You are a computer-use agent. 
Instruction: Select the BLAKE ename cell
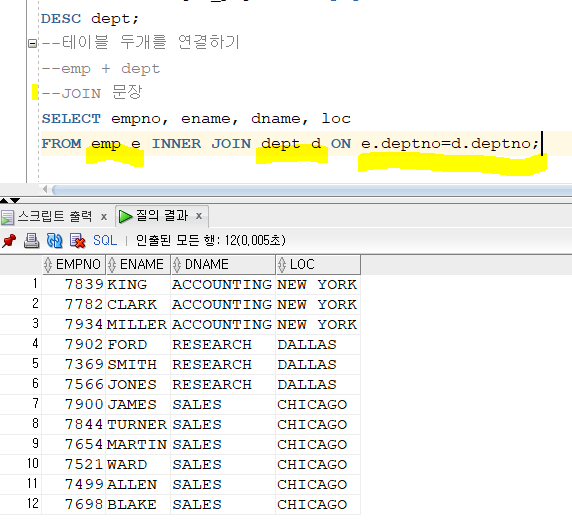[x=138, y=505]
